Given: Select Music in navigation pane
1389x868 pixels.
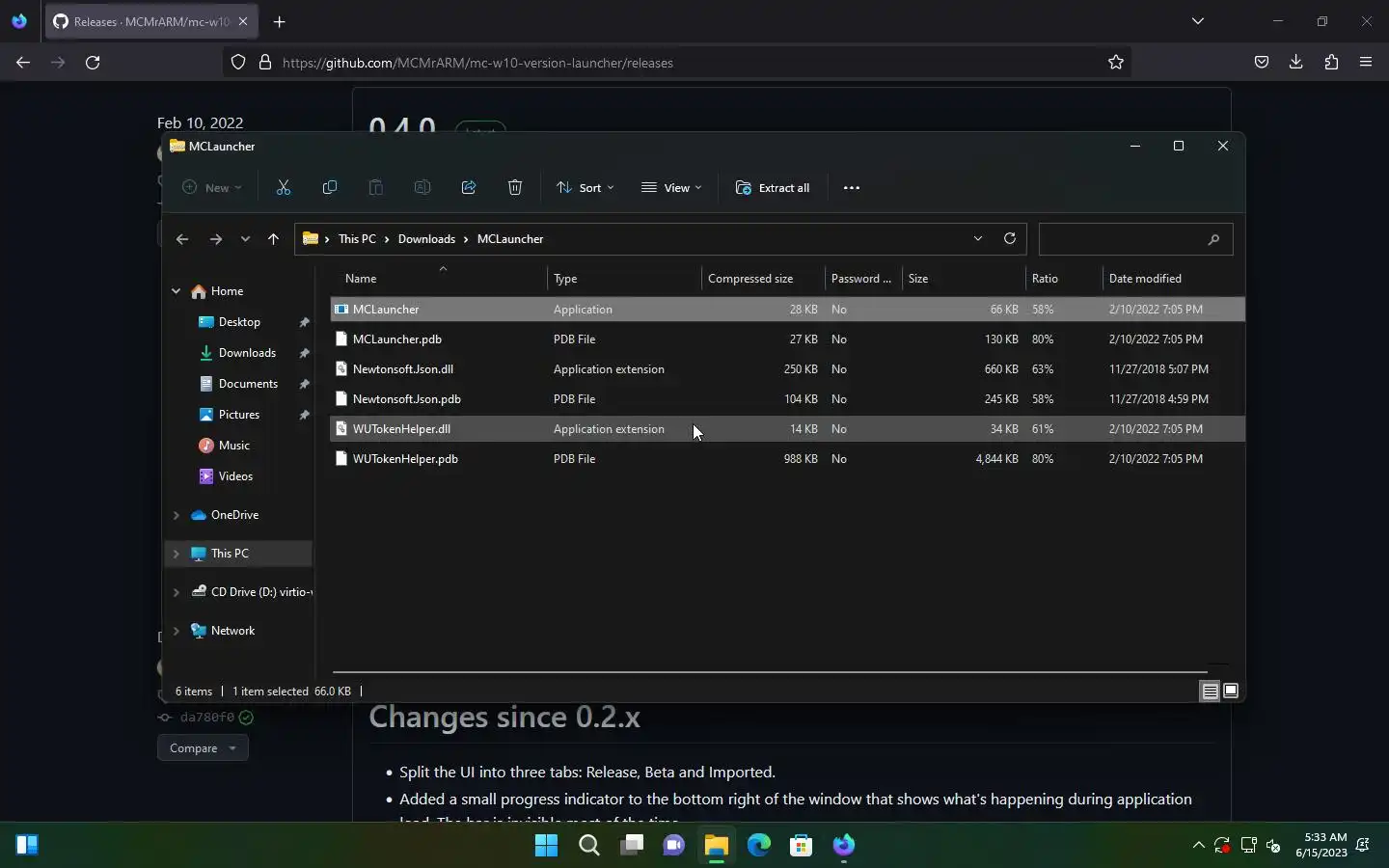Looking at the screenshot, I should click(234, 446).
